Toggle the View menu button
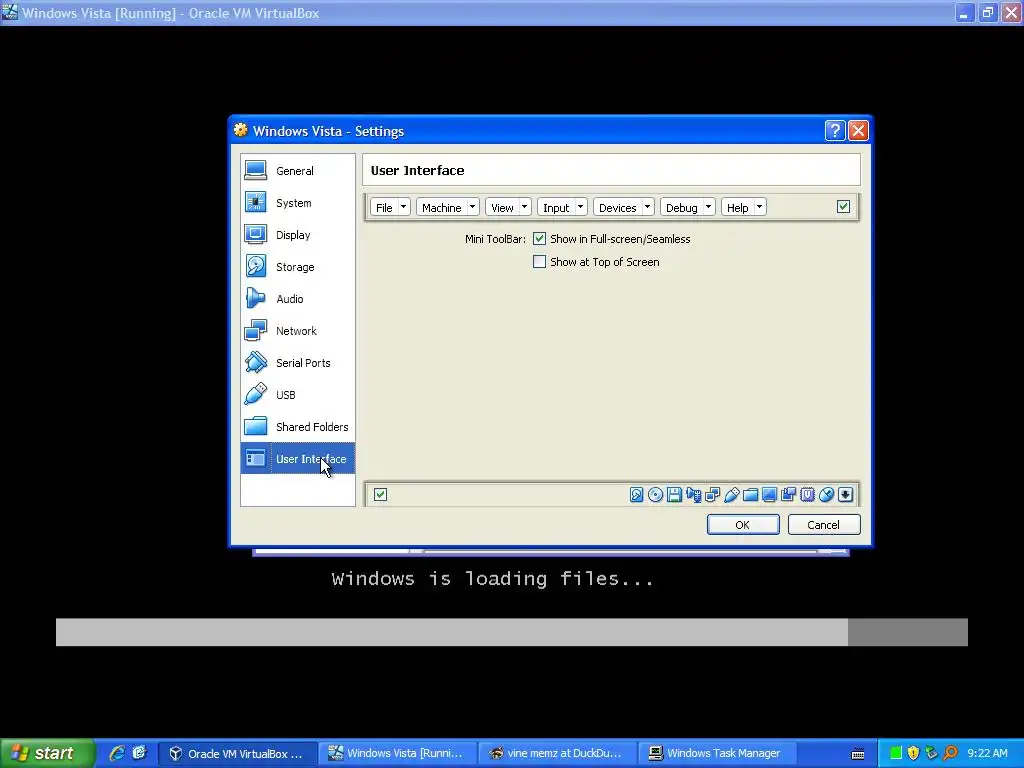 [502, 207]
